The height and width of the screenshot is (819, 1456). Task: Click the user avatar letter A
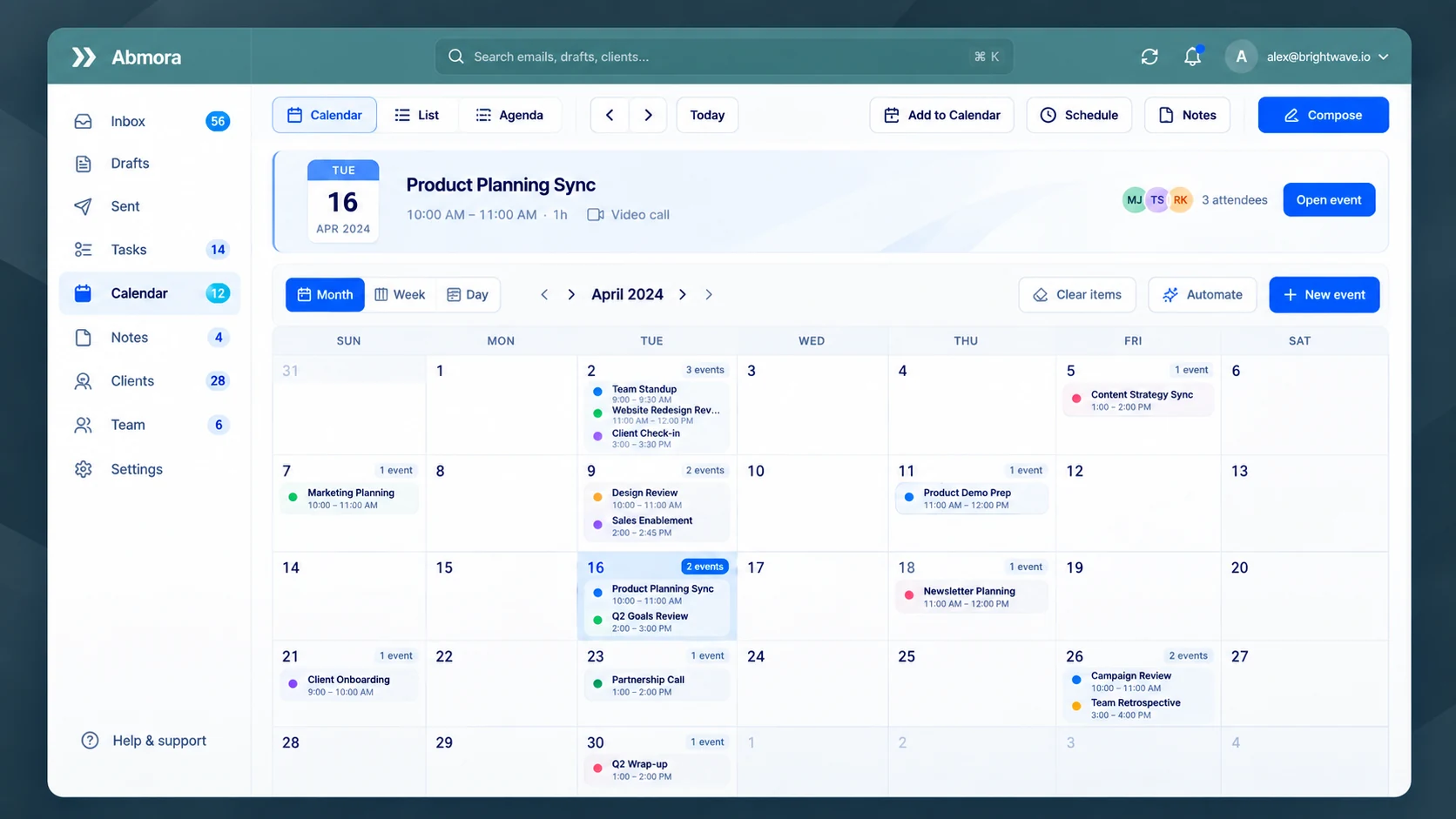coord(1241,57)
